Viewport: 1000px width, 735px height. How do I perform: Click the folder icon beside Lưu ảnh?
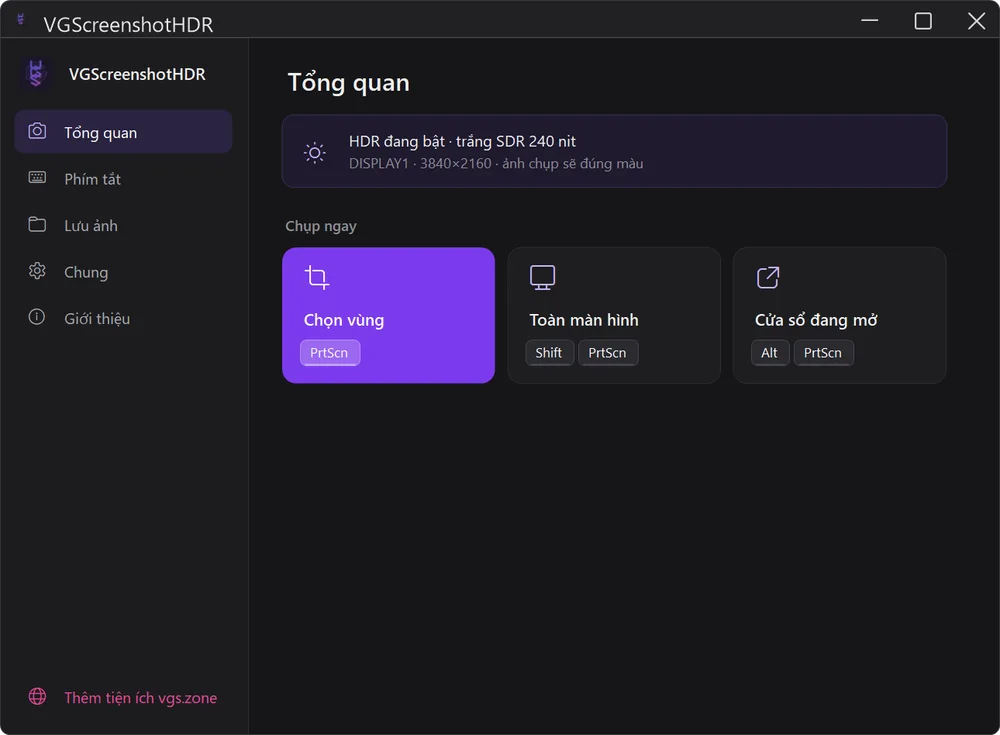click(x=37, y=225)
